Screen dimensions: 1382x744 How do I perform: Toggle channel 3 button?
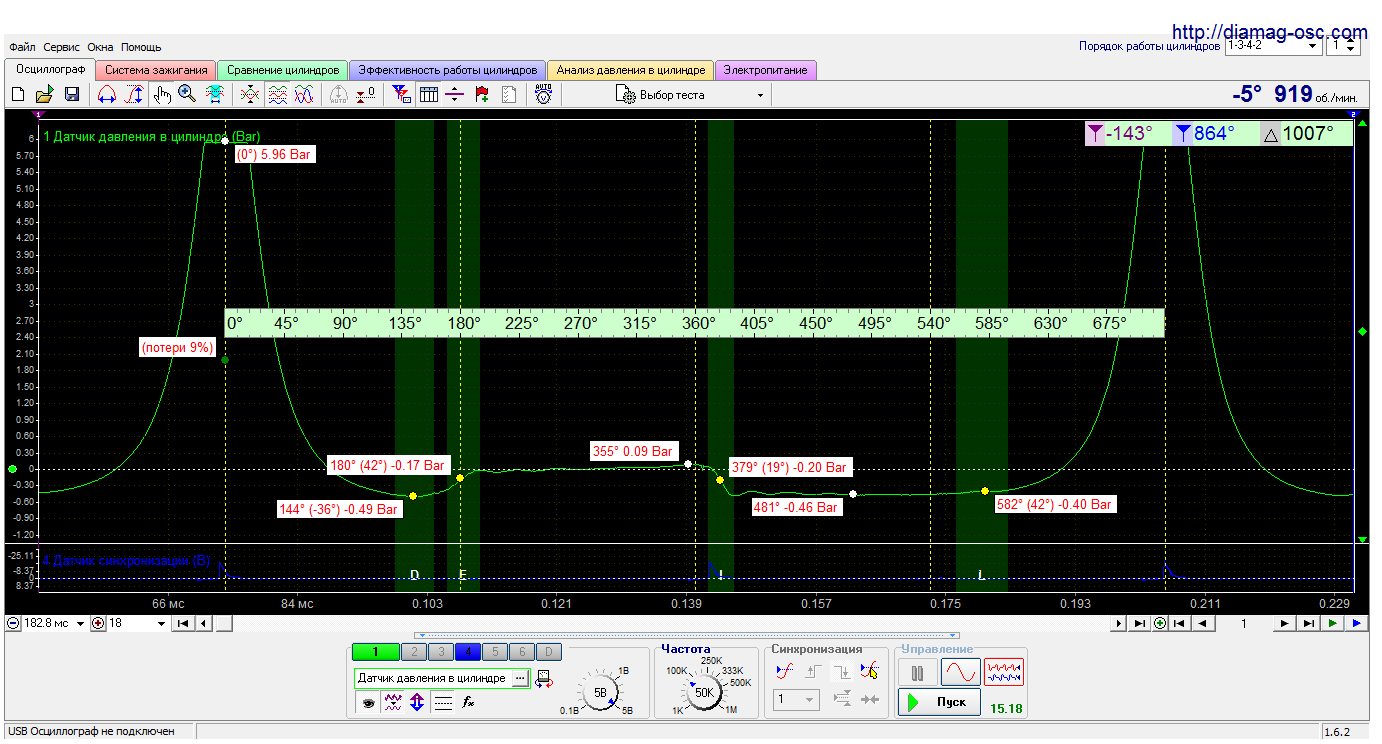440,652
